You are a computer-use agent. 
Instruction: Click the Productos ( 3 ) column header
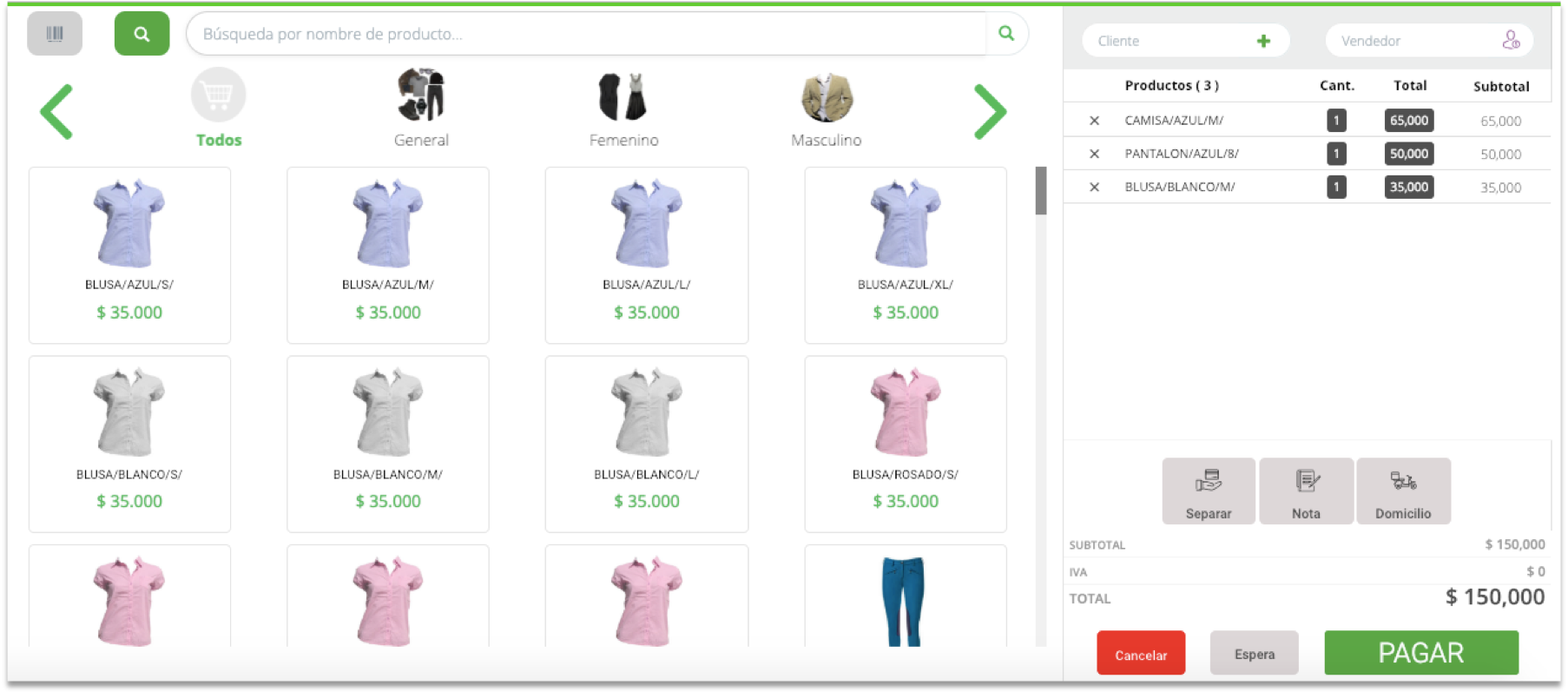click(x=1171, y=85)
